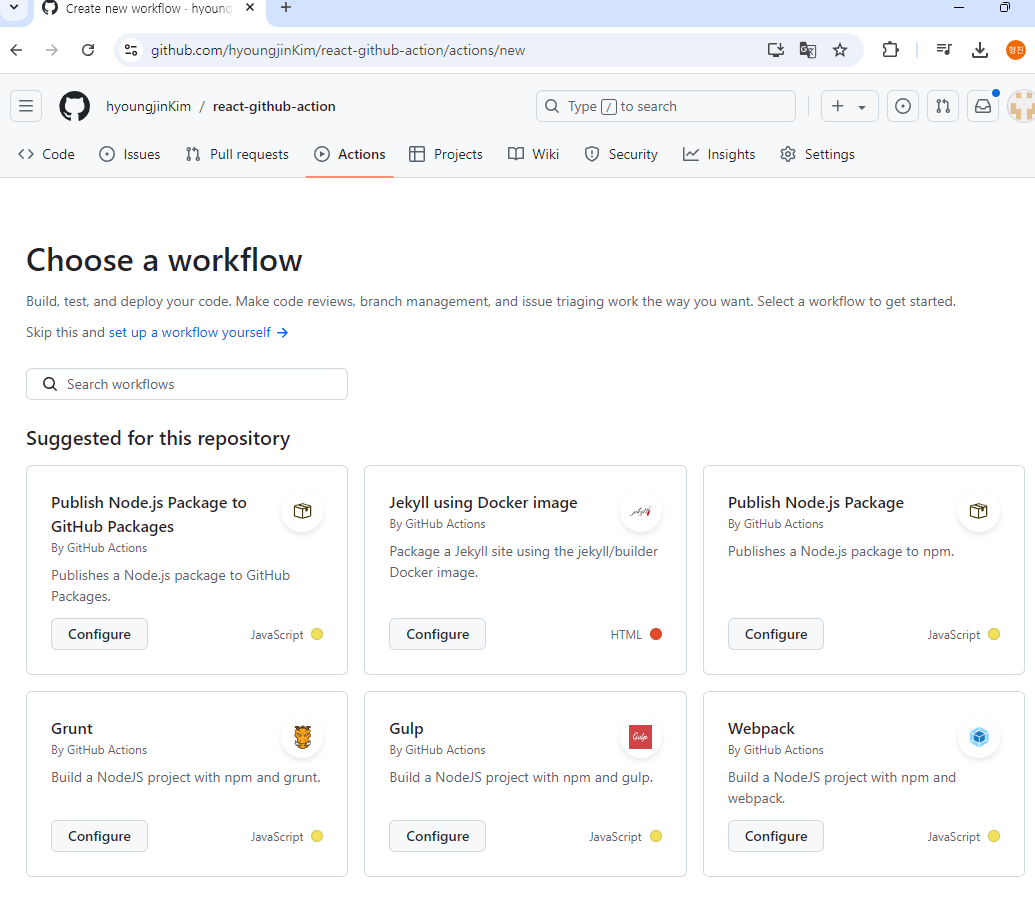This screenshot has height=901, width=1035.
Task: Configure the Jekyll using Docker image workflow
Action: coord(438,634)
